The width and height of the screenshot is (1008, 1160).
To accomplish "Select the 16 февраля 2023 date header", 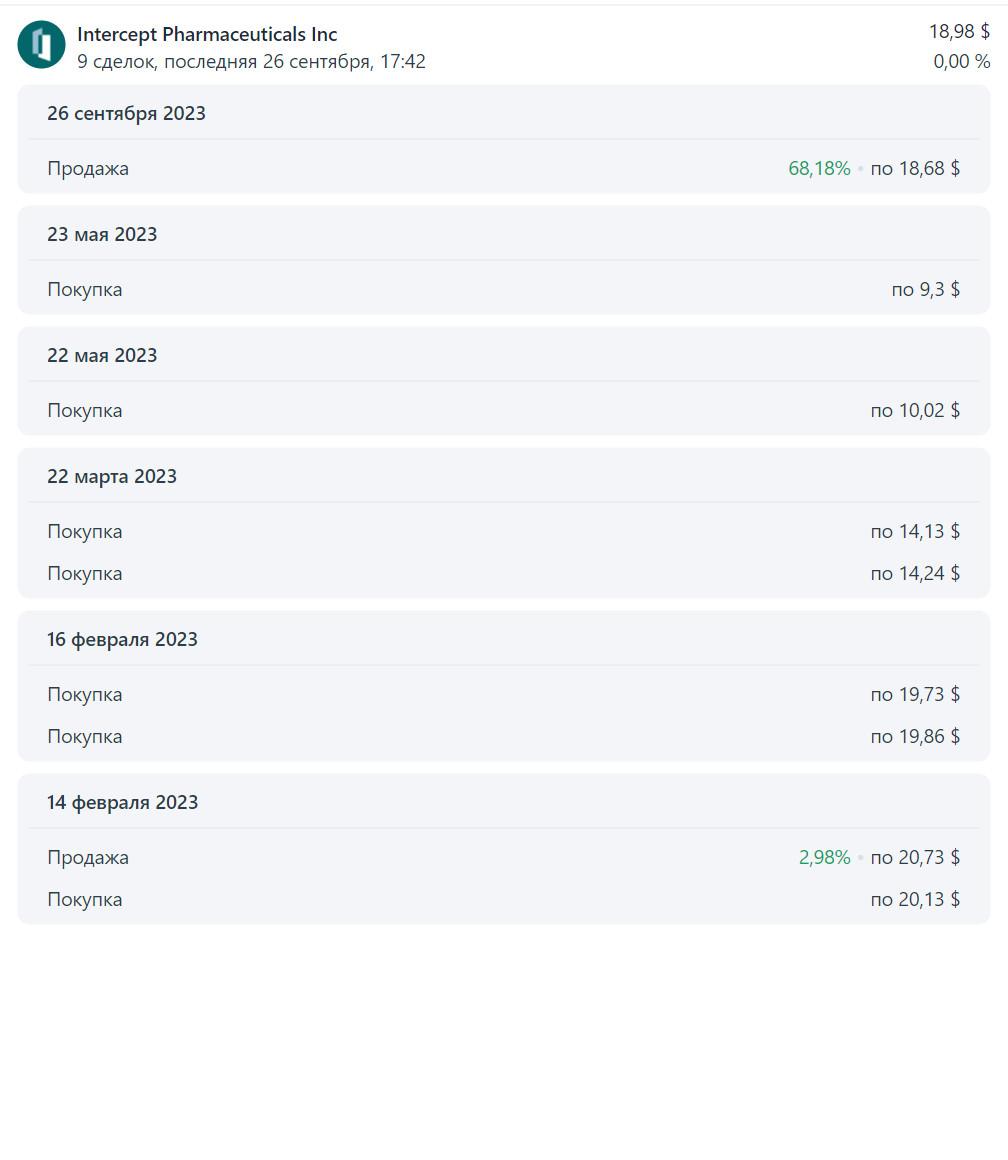I will pyautogui.click(x=122, y=639).
